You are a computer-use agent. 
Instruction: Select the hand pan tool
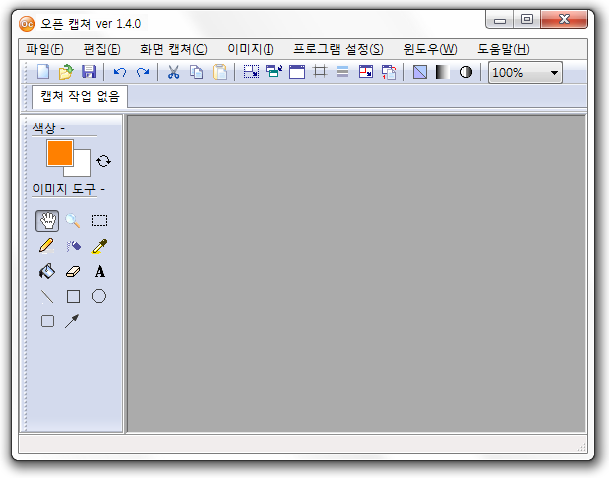click(x=47, y=221)
